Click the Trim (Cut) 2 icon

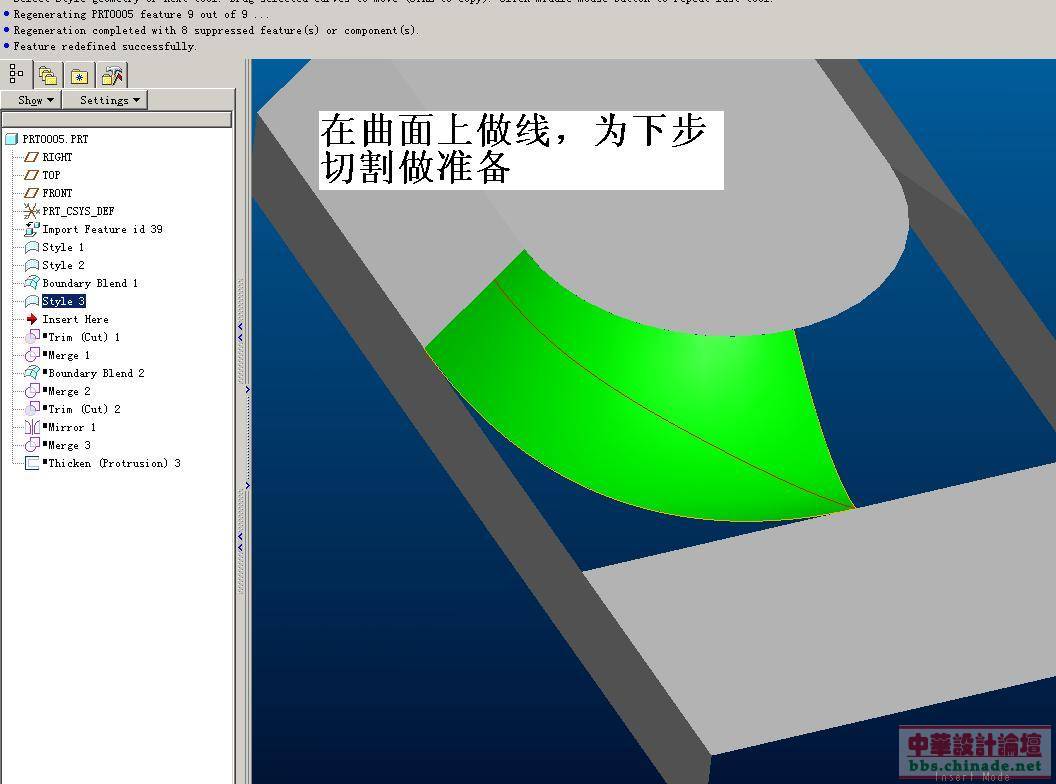pyautogui.click(x=32, y=409)
